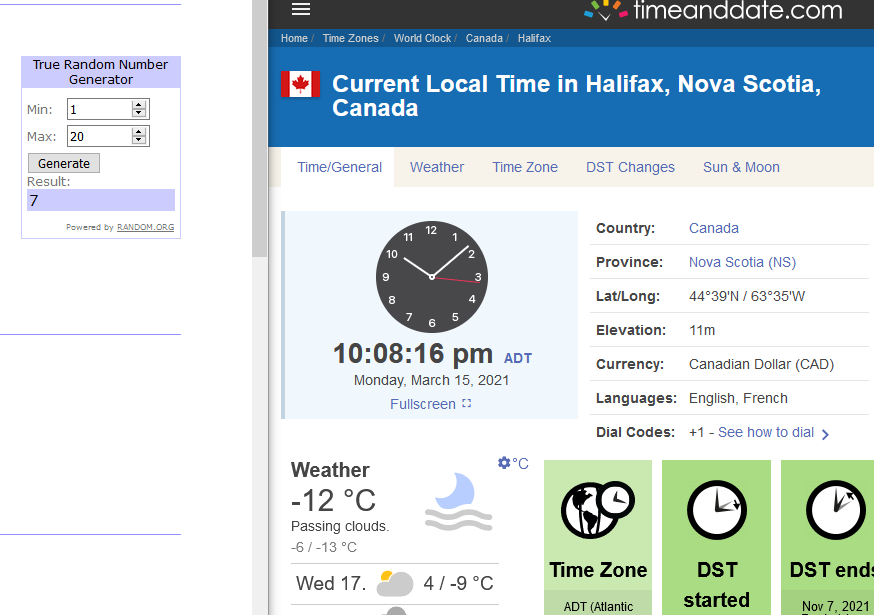874x615 pixels.
Task: Increase the Min value with up arrow
Action: point(139,105)
